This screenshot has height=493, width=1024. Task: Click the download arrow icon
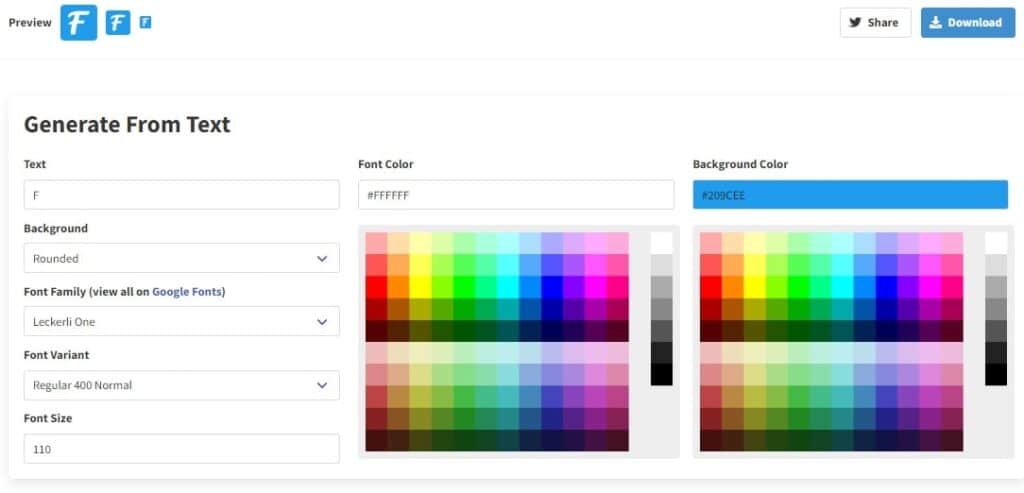pos(934,22)
